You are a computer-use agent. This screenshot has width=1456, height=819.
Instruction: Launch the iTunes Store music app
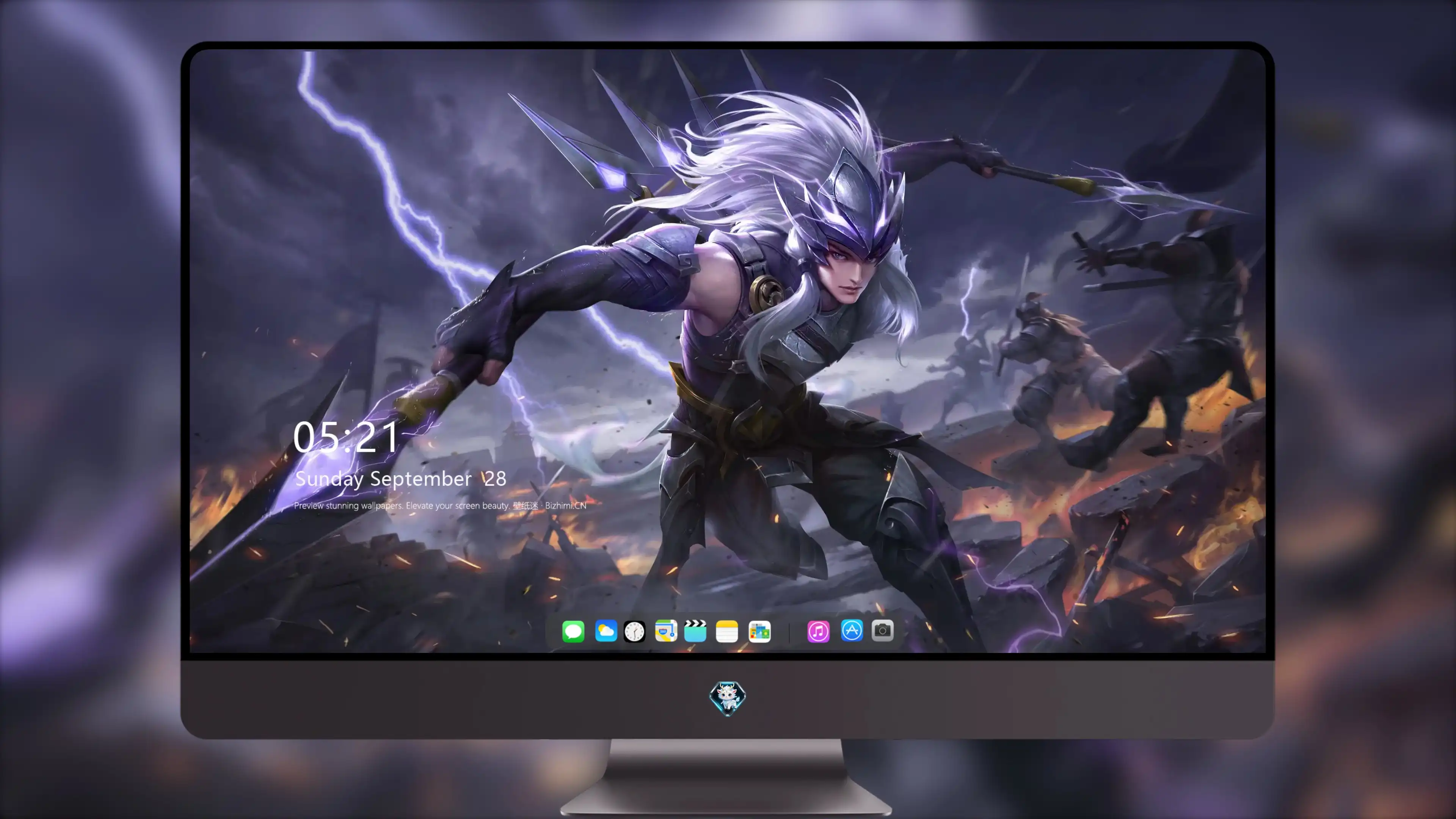click(x=819, y=631)
